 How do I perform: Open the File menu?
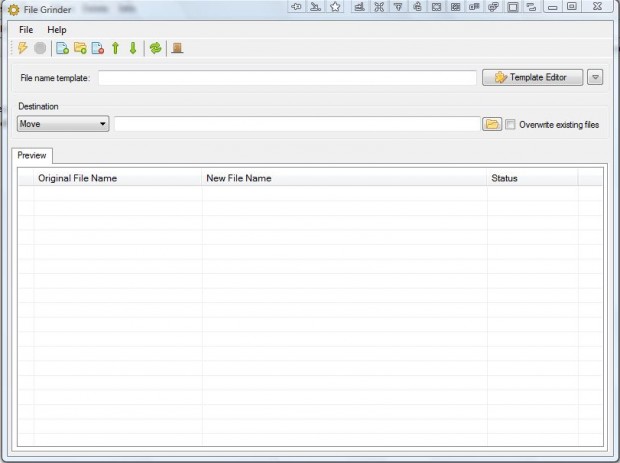pyautogui.click(x=26, y=30)
